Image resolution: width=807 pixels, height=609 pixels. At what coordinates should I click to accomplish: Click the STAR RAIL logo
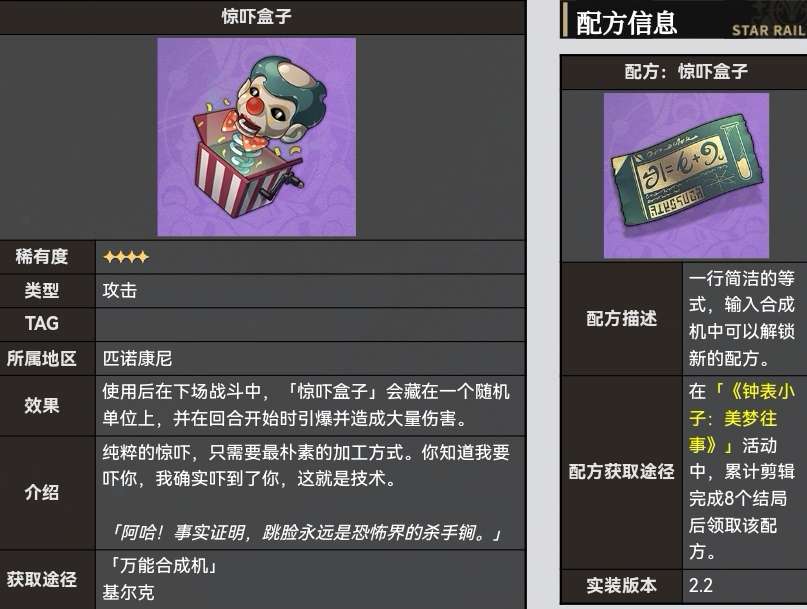coord(769,30)
